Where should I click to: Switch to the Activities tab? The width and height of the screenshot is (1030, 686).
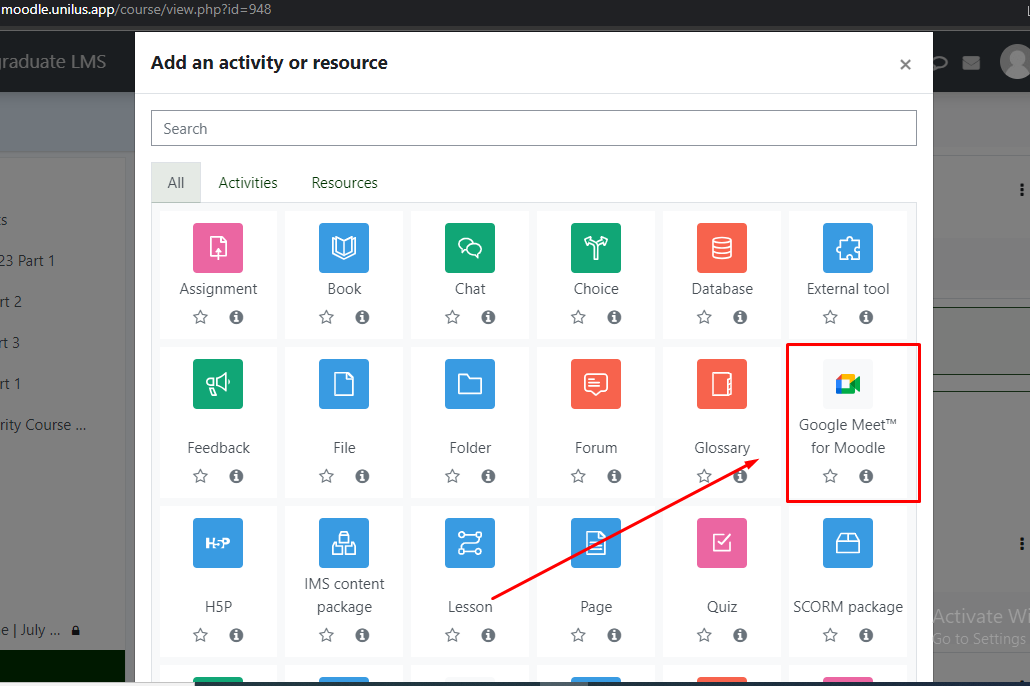click(x=248, y=183)
